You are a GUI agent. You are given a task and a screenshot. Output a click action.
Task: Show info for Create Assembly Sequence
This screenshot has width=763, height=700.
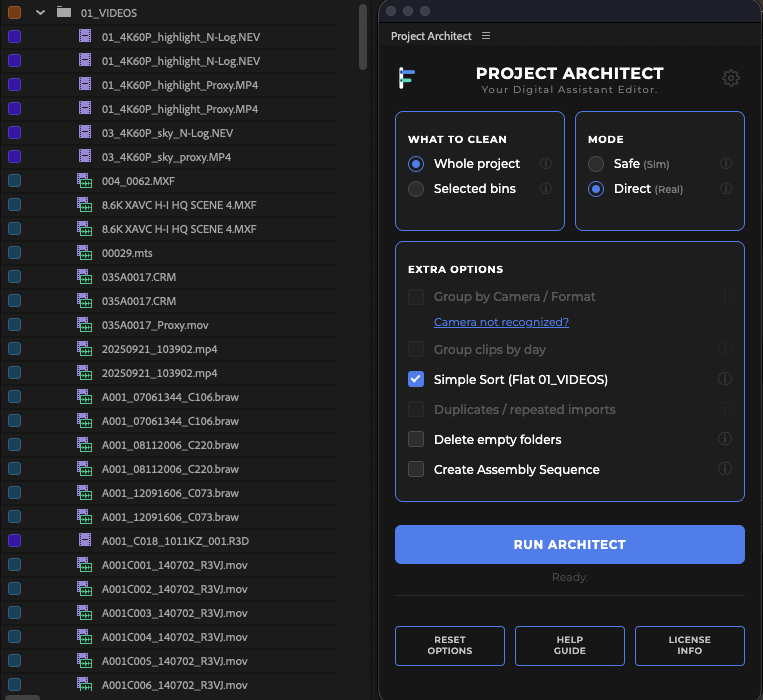pyautogui.click(x=725, y=469)
